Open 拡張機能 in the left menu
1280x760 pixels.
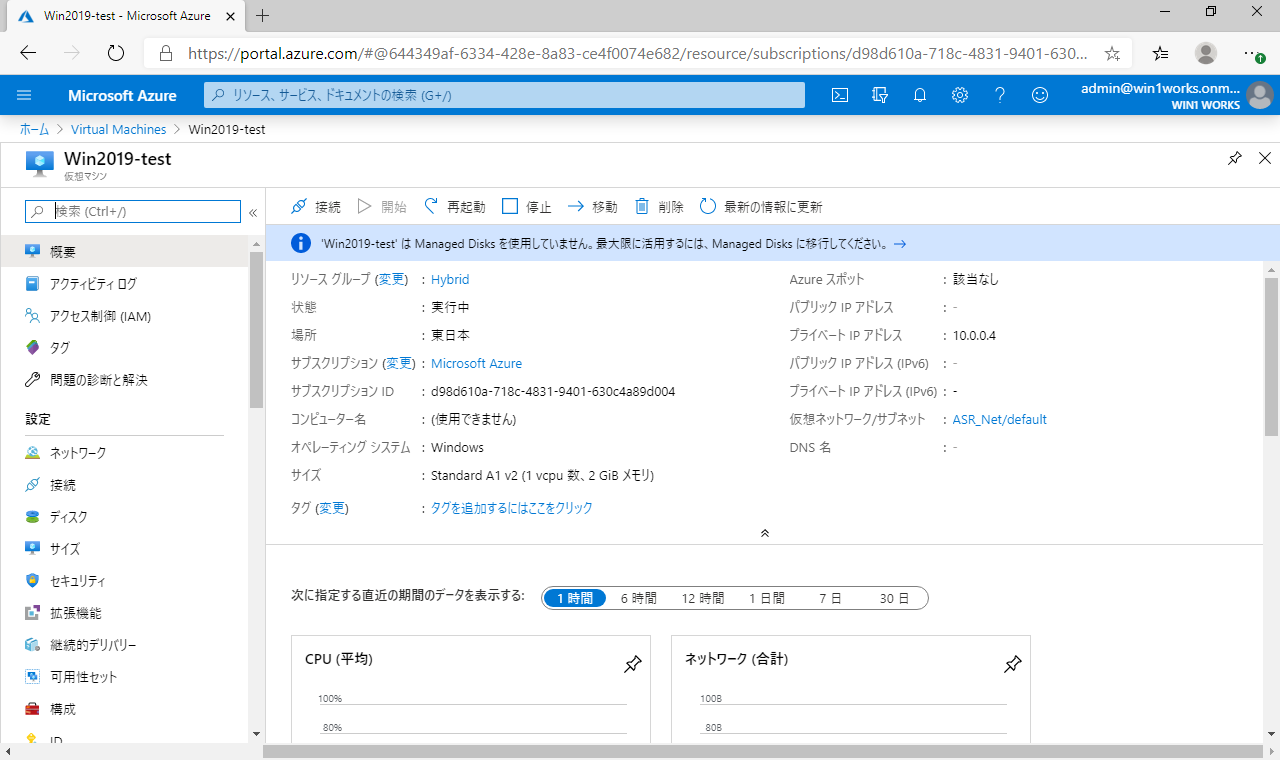pos(125,613)
